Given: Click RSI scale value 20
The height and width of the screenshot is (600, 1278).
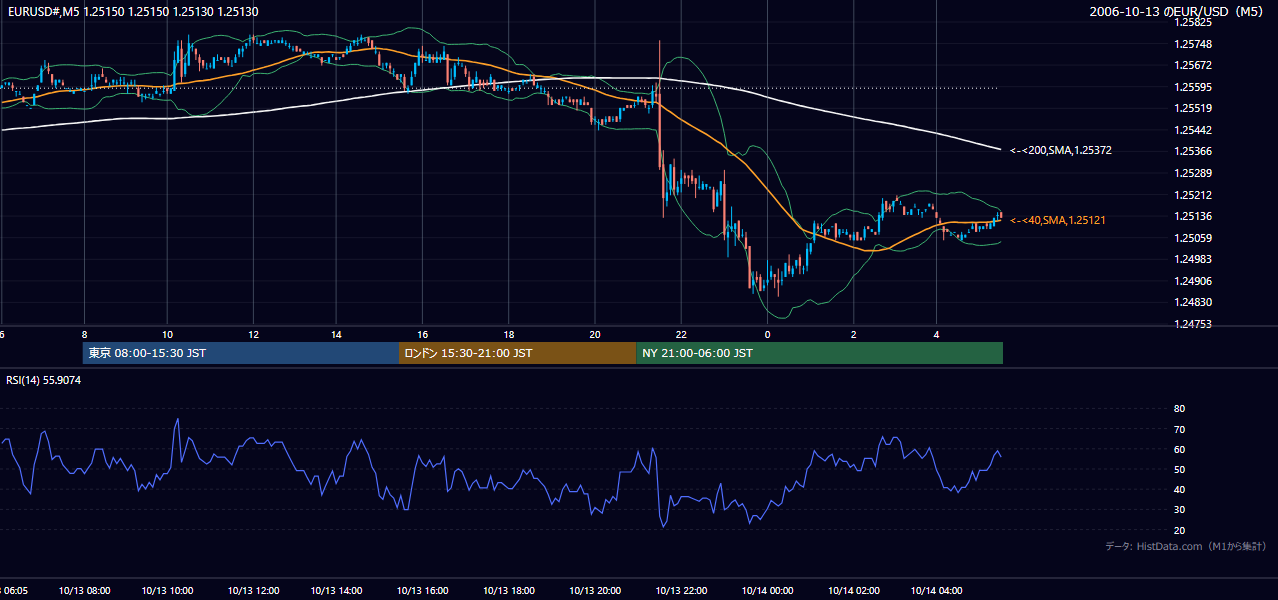Looking at the screenshot, I should (x=1179, y=530).
